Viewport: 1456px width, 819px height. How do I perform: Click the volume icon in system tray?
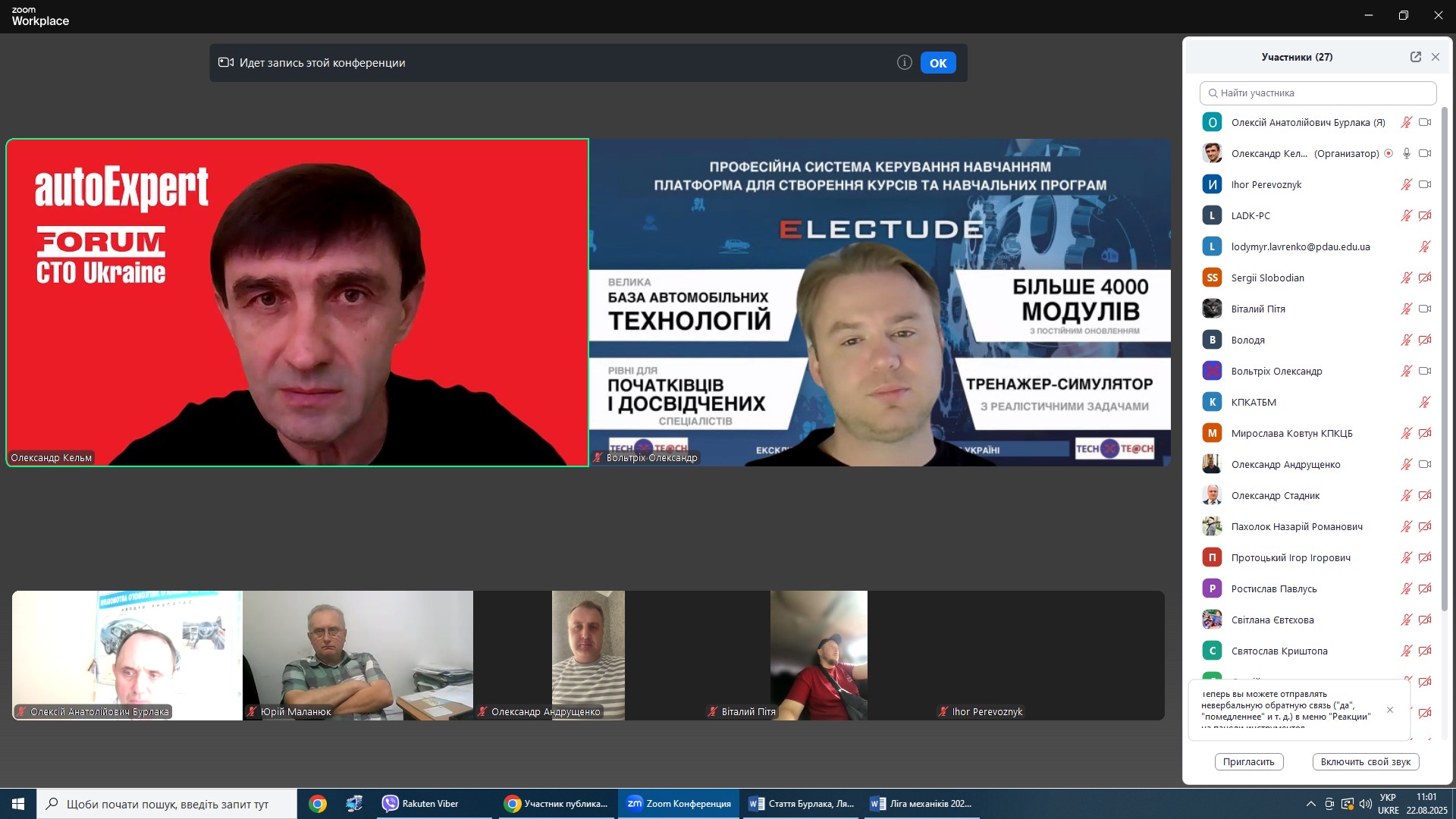point(1366,804)
